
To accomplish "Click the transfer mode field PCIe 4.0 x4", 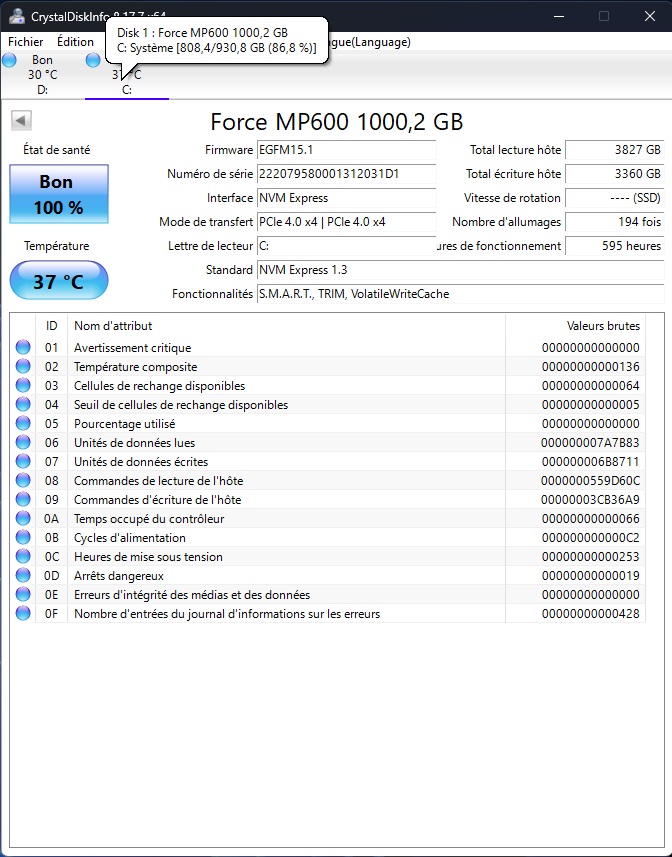I will pos(346,222).
